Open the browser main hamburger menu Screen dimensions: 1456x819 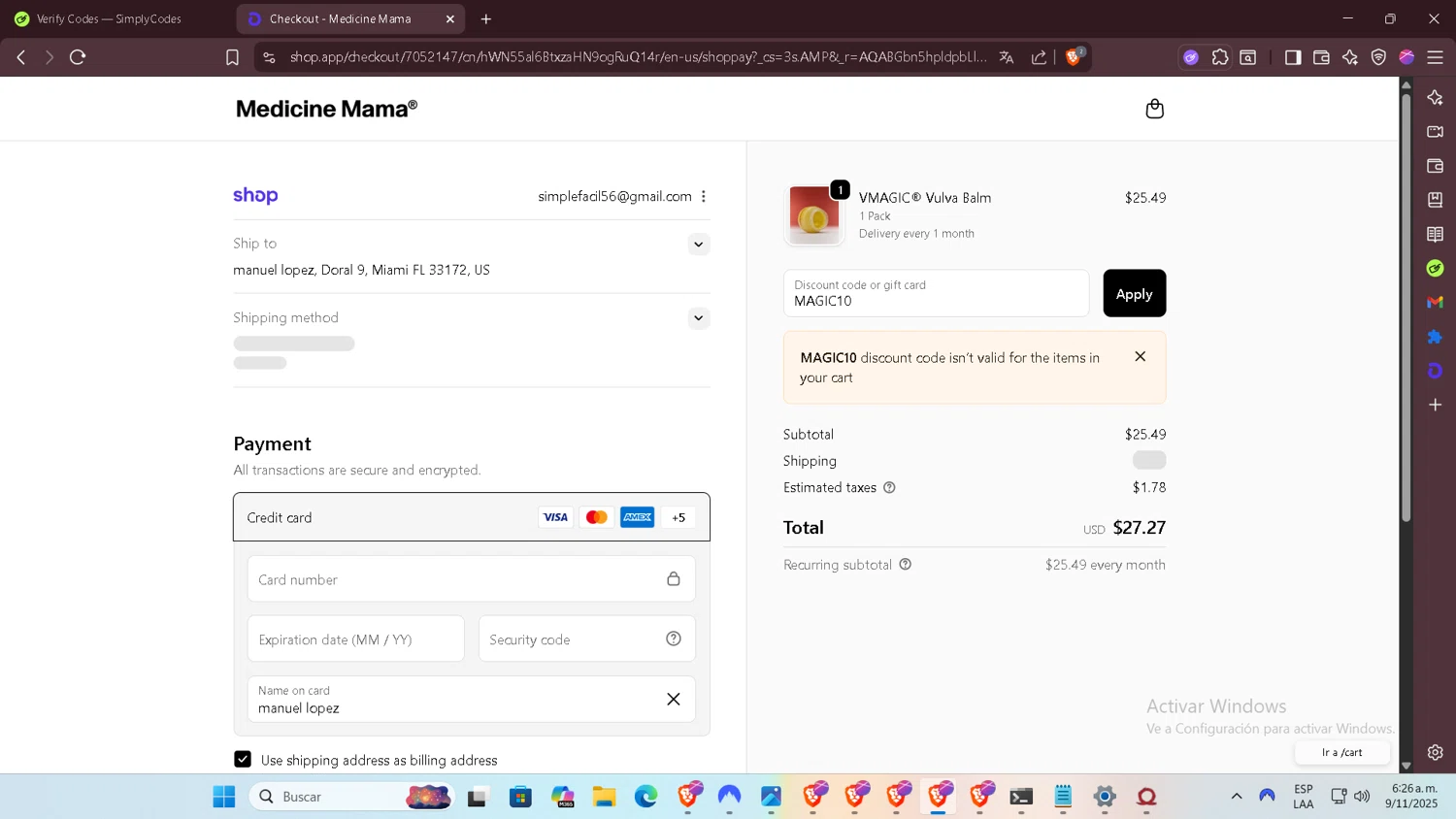[x=1435, y=57]
